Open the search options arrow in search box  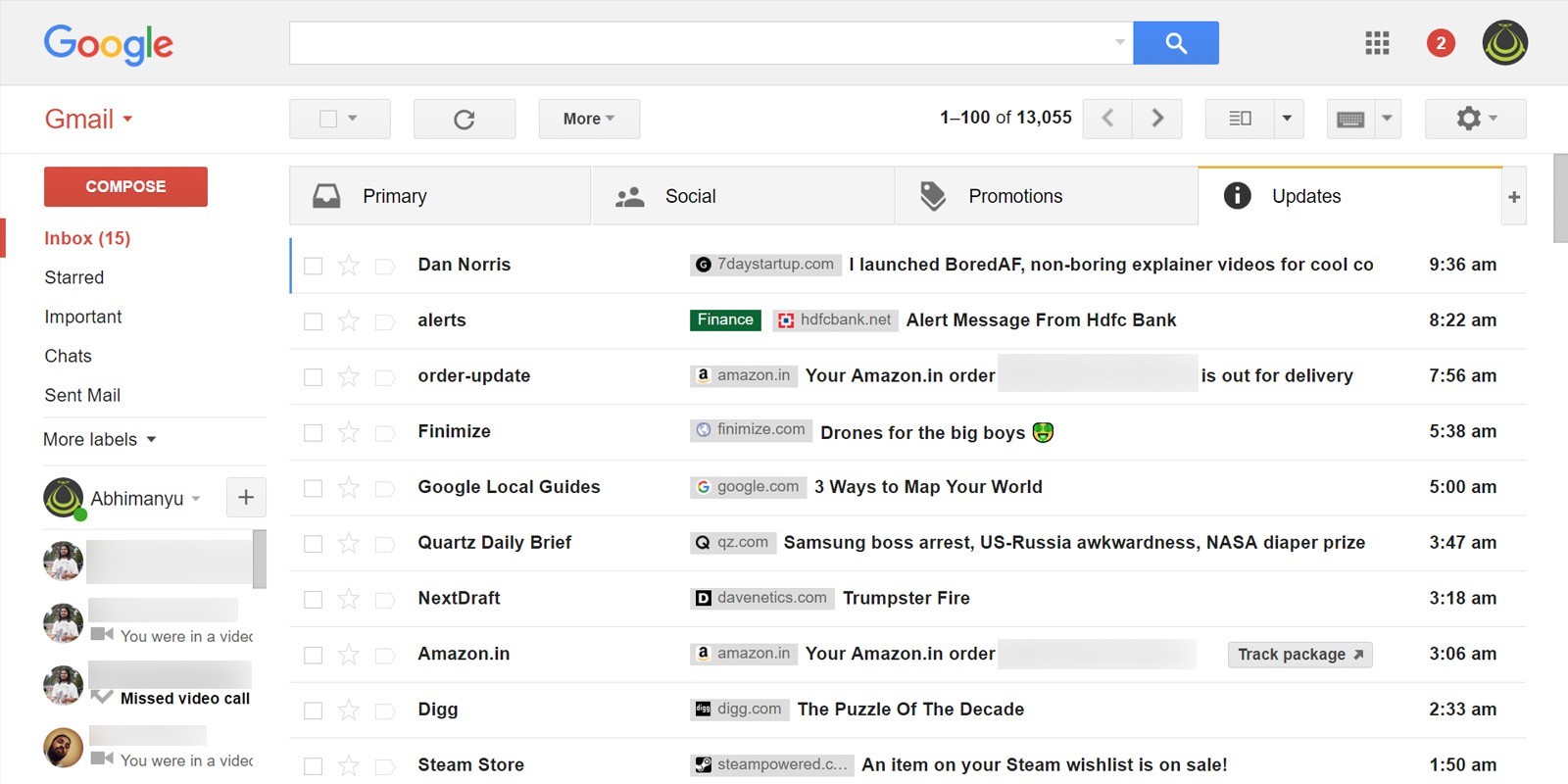point(1119,42)
